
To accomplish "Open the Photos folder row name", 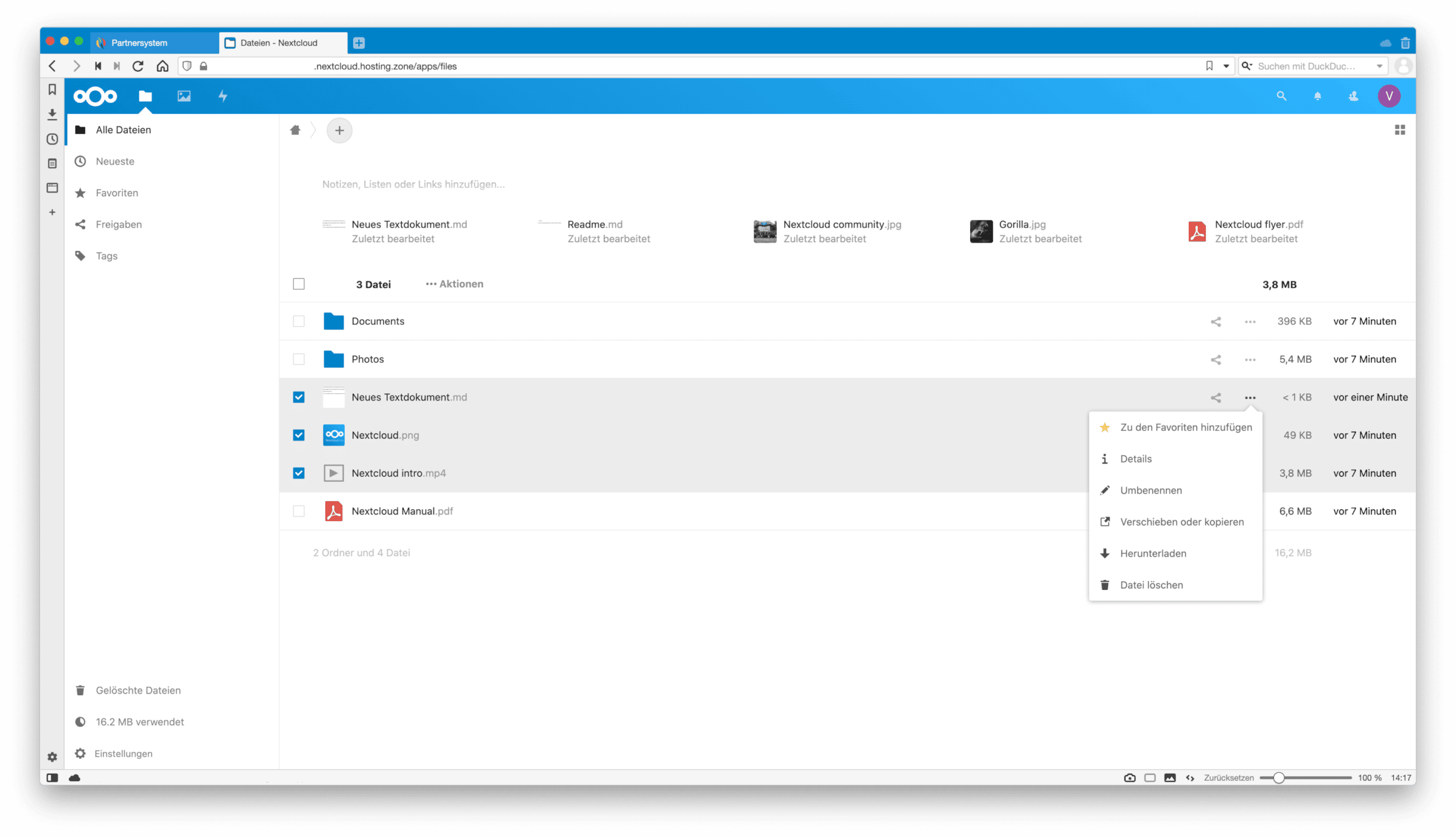I will [x=367, y=359].
